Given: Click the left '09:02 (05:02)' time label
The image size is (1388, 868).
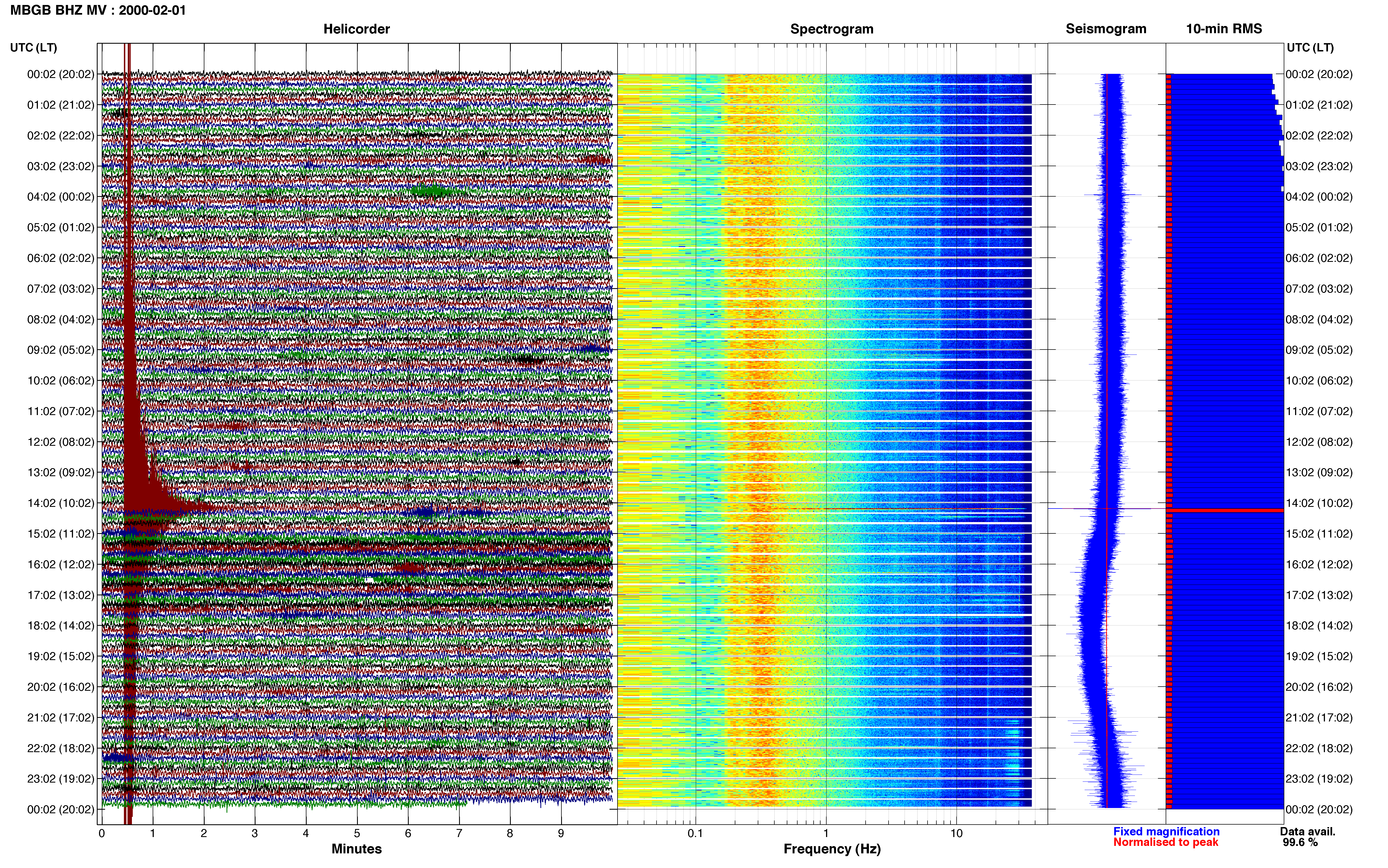Looking at the screenshot, I should point(61,350).
